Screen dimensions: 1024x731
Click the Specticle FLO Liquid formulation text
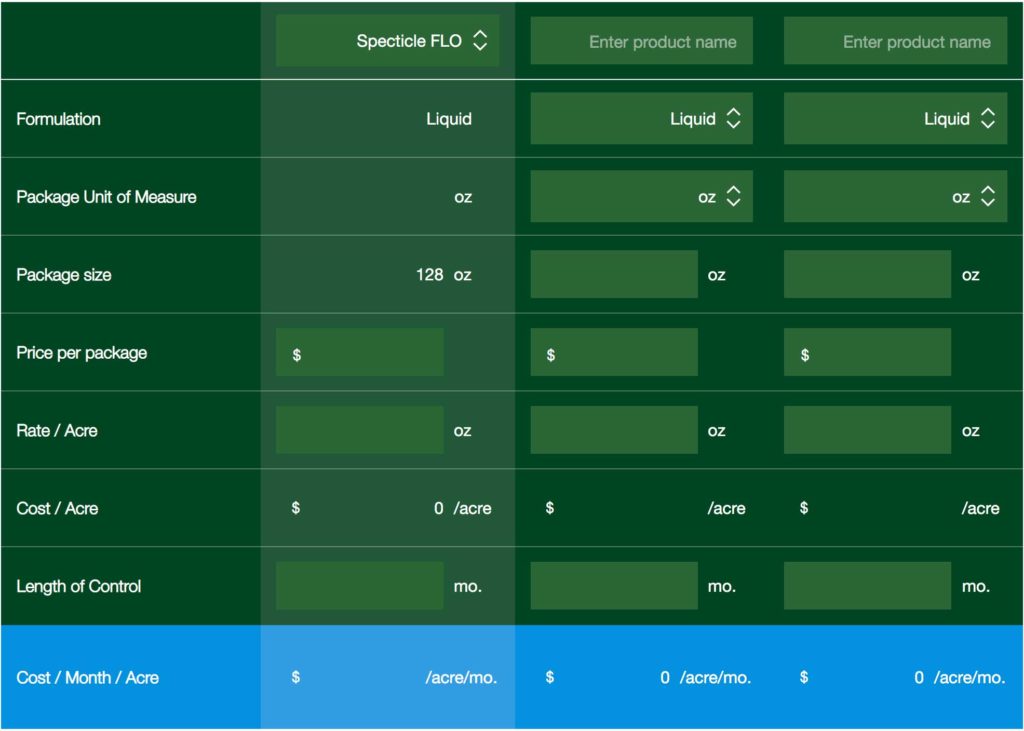point(449,119)
